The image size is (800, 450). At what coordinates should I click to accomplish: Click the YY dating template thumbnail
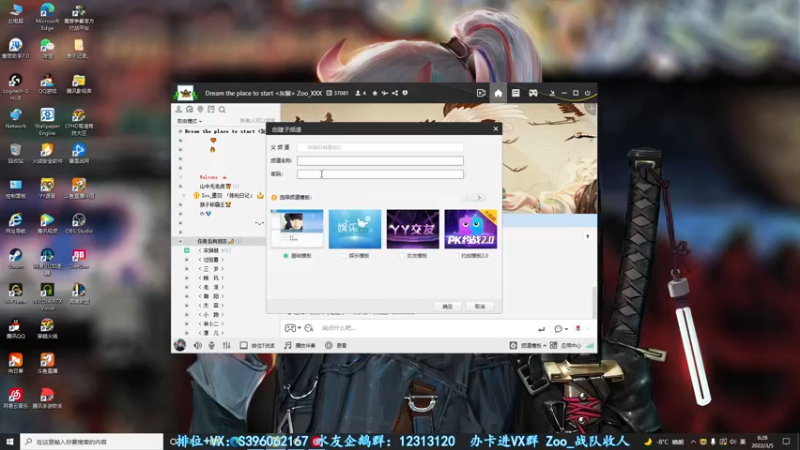(413, 229)
